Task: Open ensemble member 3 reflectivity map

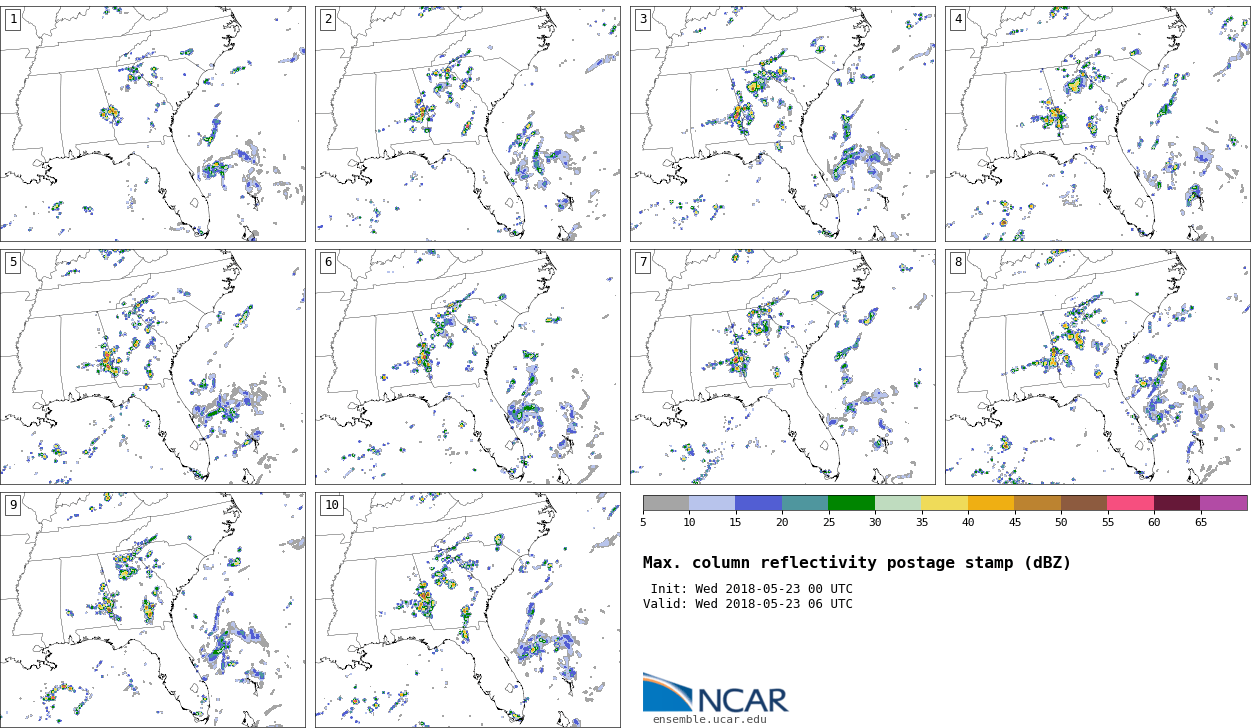Action: coord(782,124)
